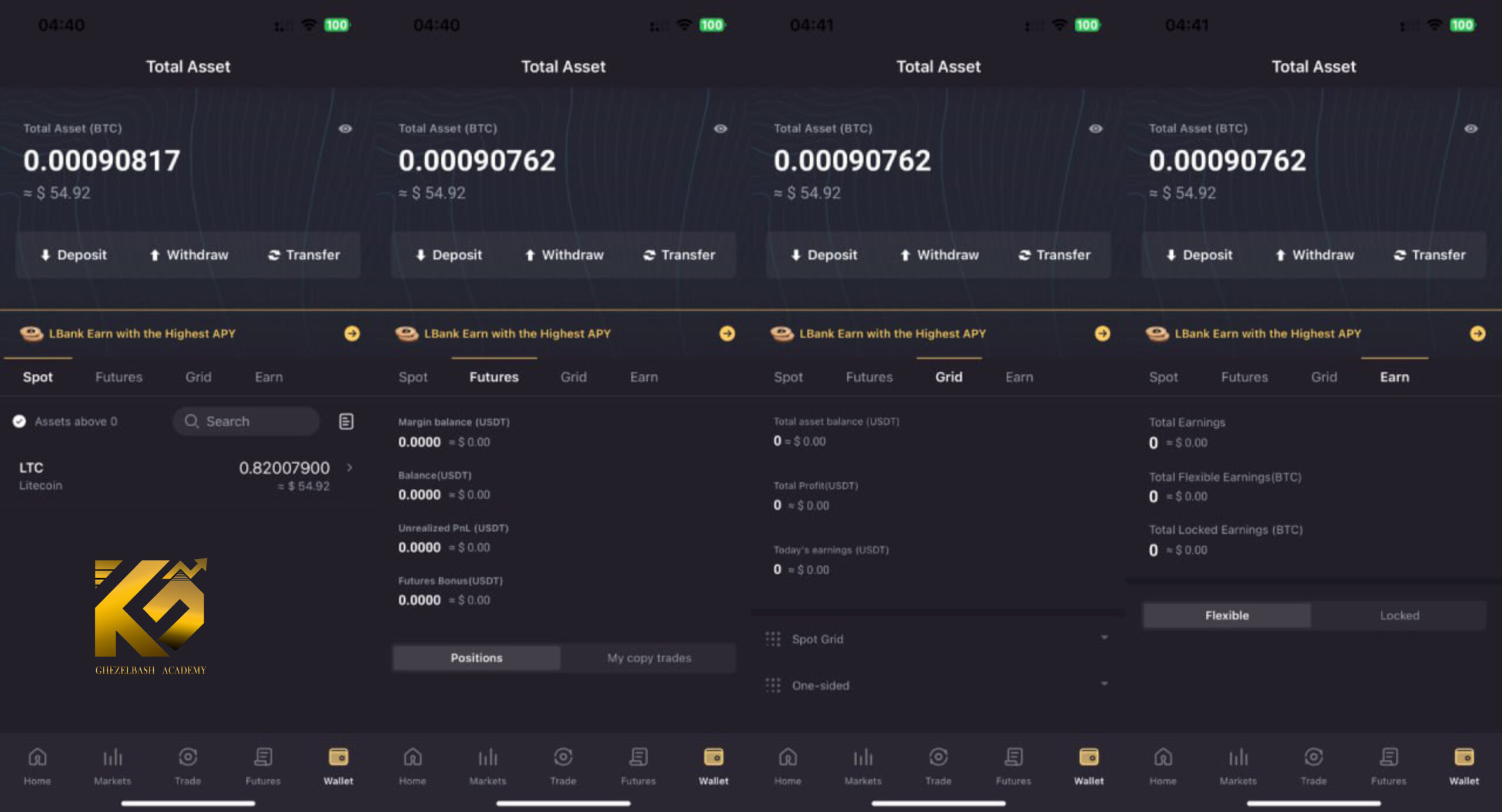Select the Flexible earnings segment
Viewport: 1502px width, 812px height.
1227,615
